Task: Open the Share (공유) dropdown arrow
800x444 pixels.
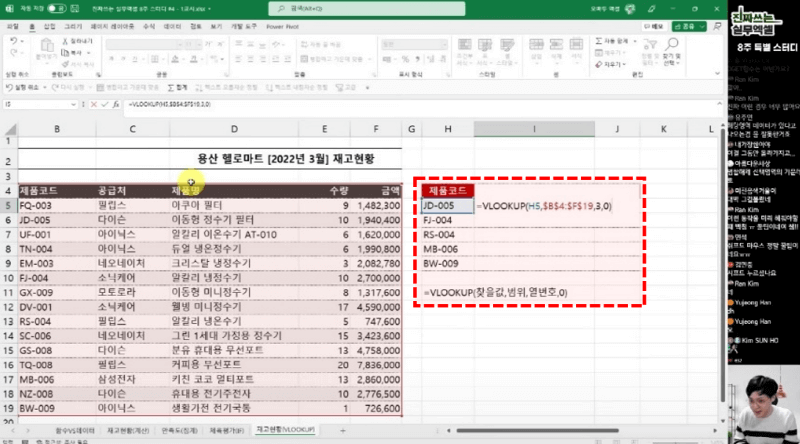Action: (703, 27)
